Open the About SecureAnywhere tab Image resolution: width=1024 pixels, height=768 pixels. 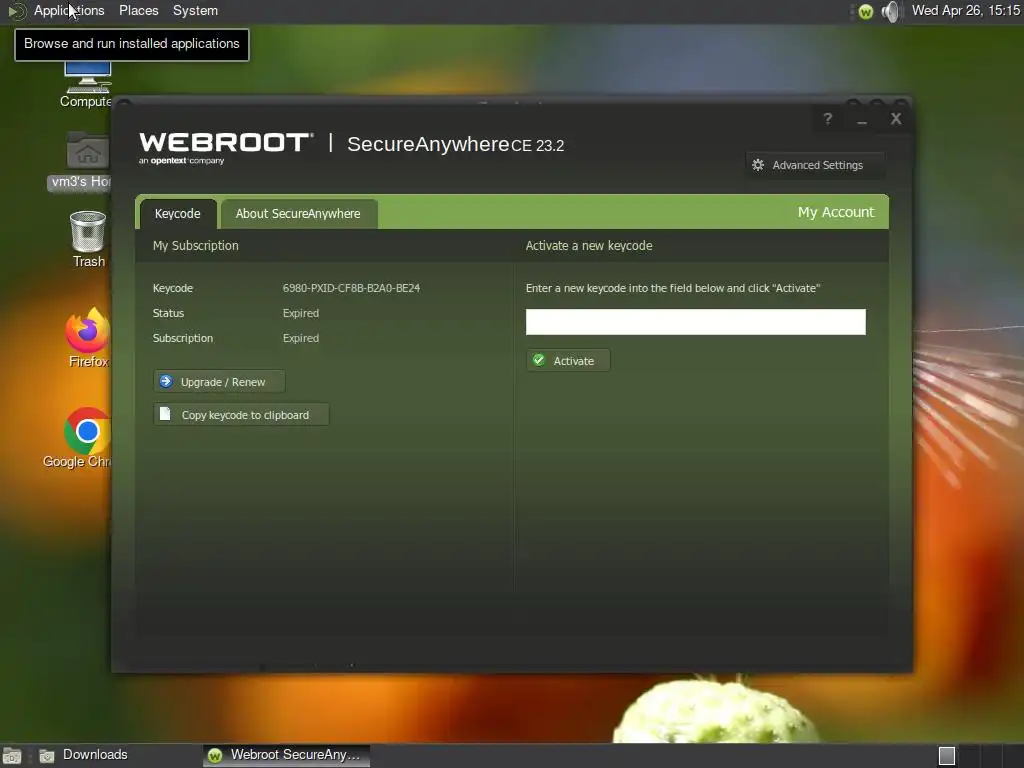pos(298,214)
